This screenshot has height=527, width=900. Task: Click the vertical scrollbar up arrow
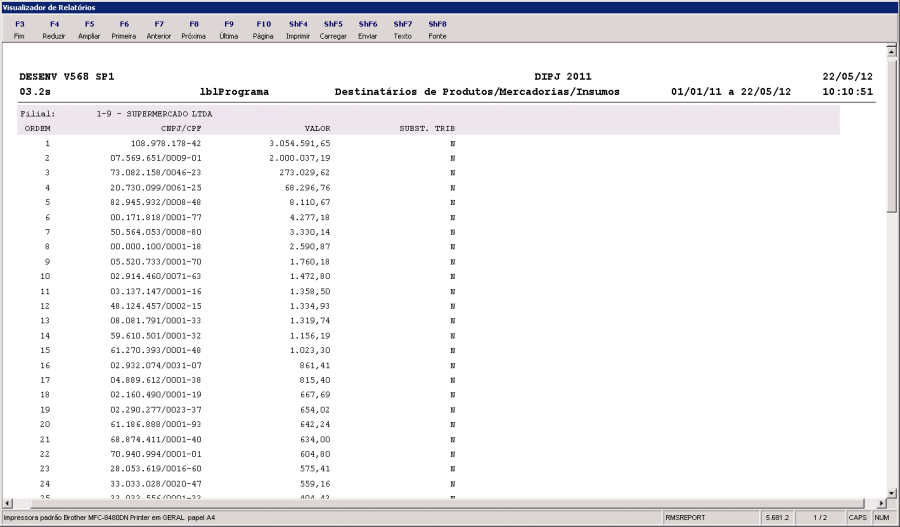point(891,51)
